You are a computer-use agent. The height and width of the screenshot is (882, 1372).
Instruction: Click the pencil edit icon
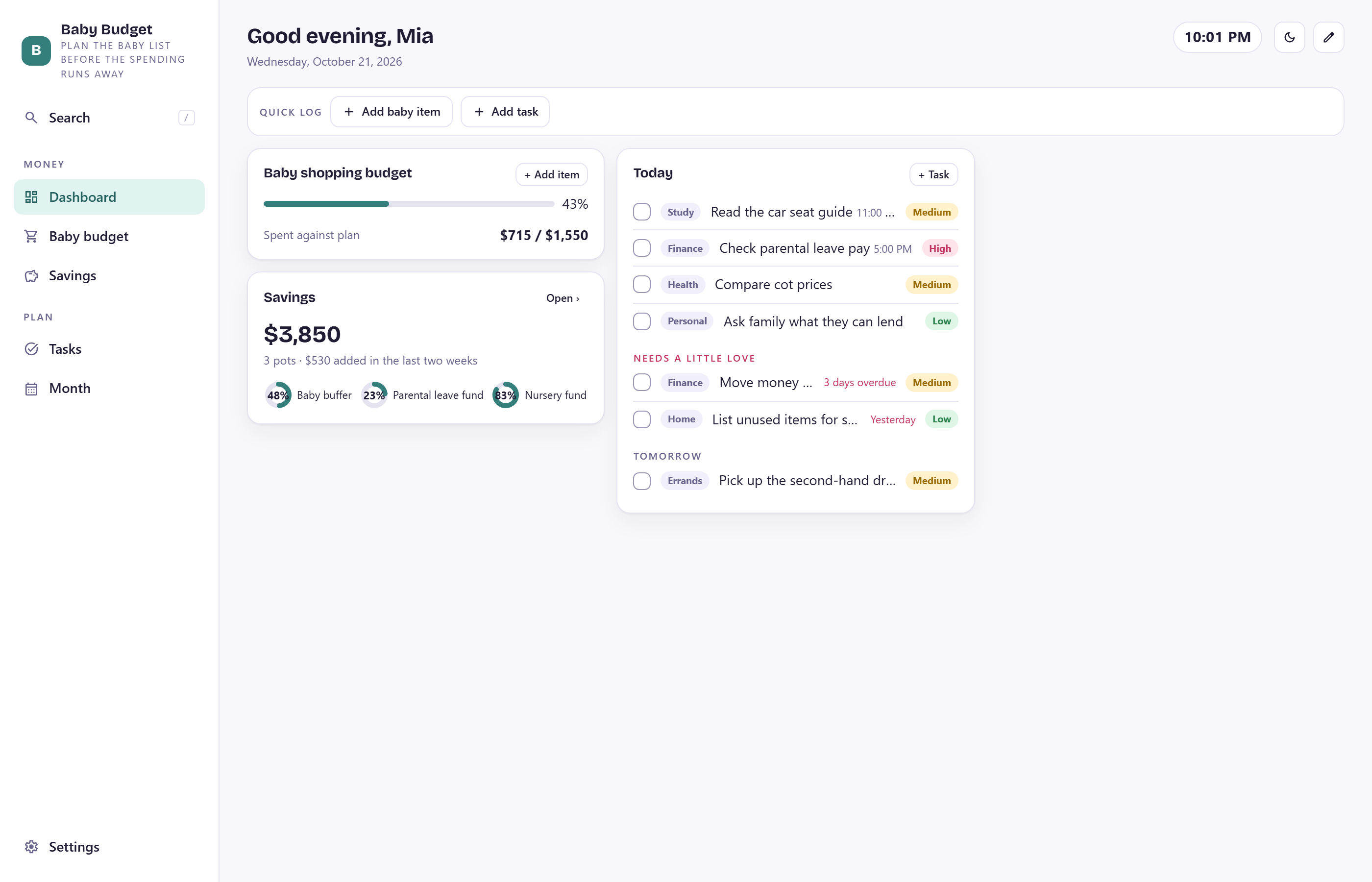[x=1328, y=37]
